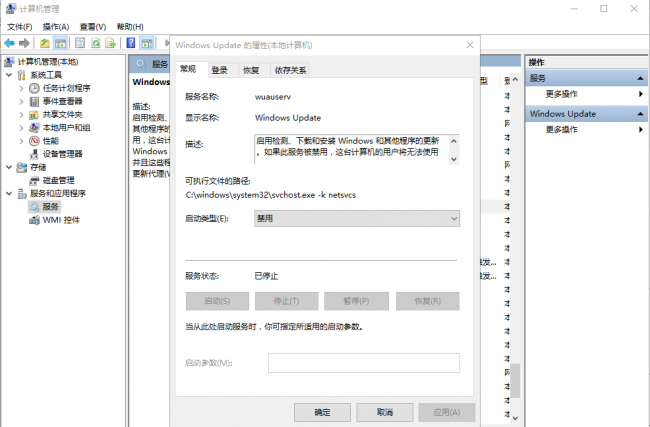
Task: Collapse the 服务 section in 操作 pane
Action: 640,78
